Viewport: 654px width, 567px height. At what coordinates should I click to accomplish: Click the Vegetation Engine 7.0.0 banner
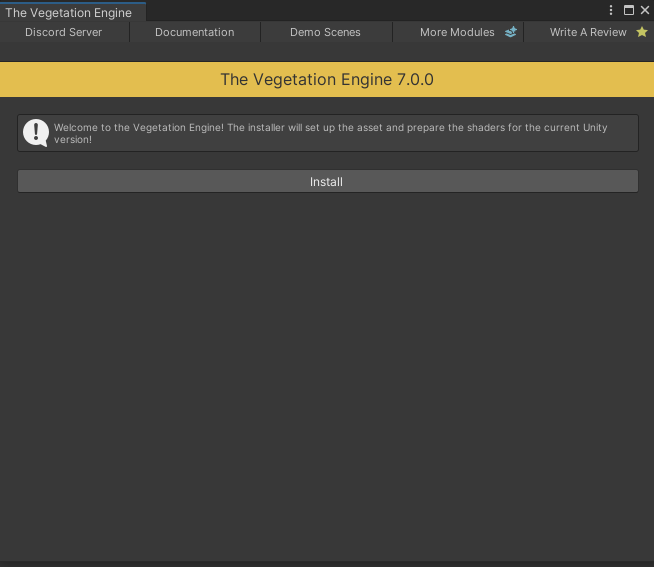(327, 80)
